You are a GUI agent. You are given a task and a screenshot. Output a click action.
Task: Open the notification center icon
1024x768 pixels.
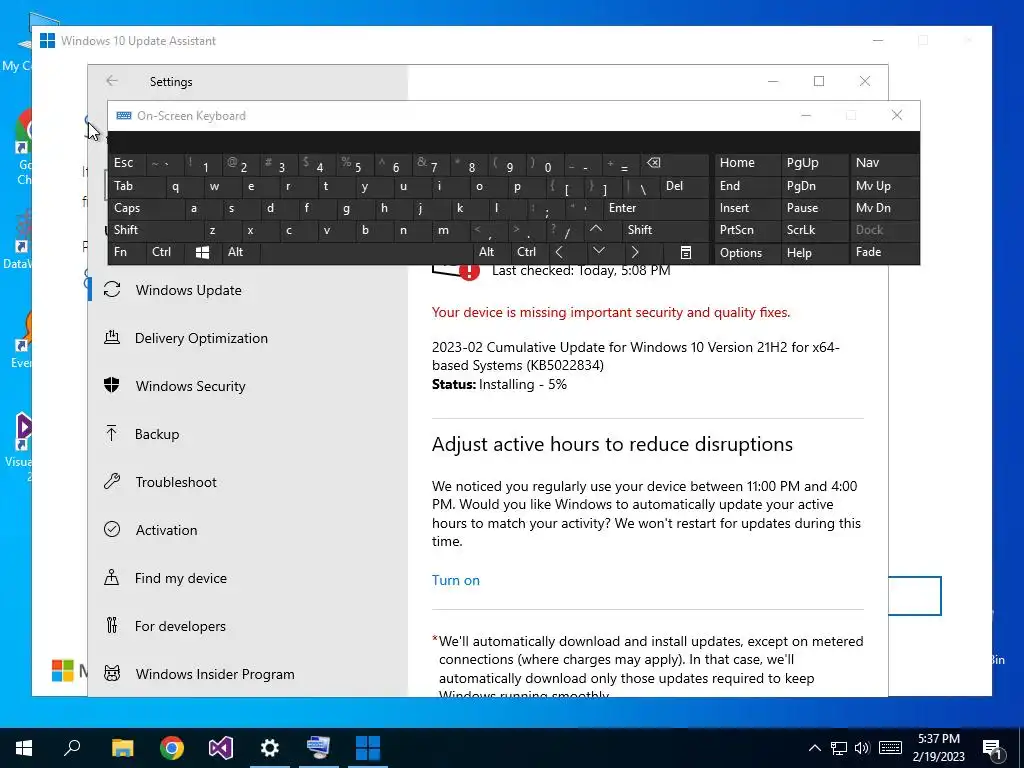coord(992,748)
